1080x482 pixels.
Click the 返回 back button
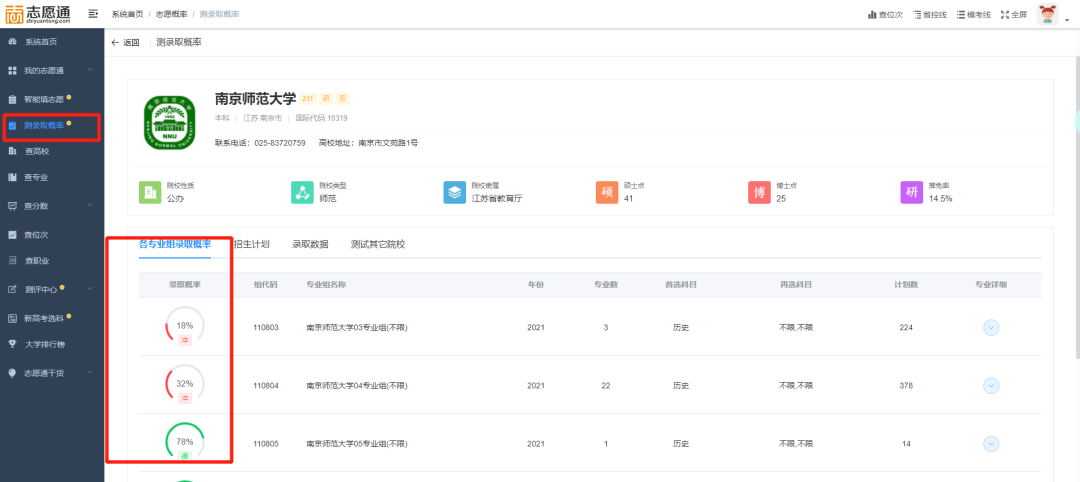pos(125,42)
